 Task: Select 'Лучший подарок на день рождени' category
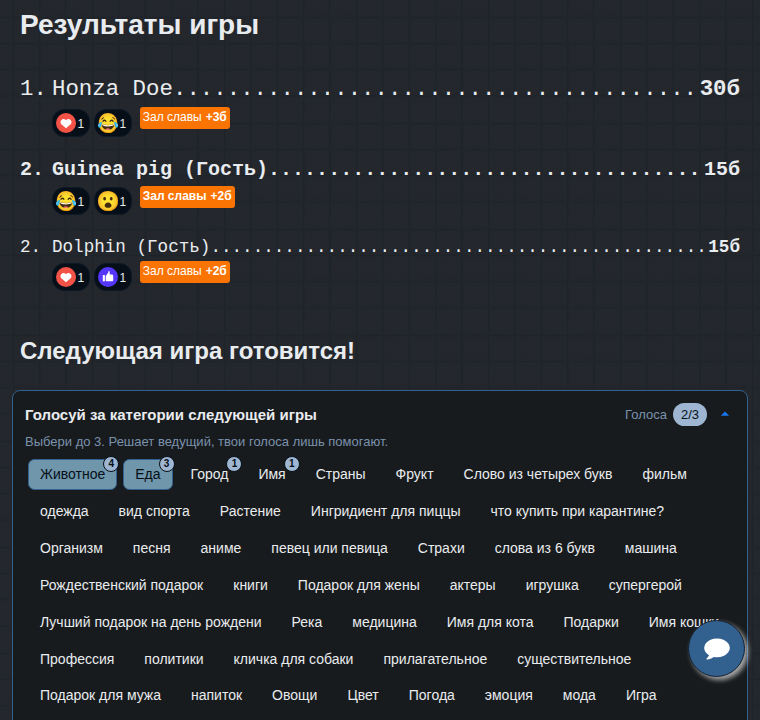[x=150, y=622]
